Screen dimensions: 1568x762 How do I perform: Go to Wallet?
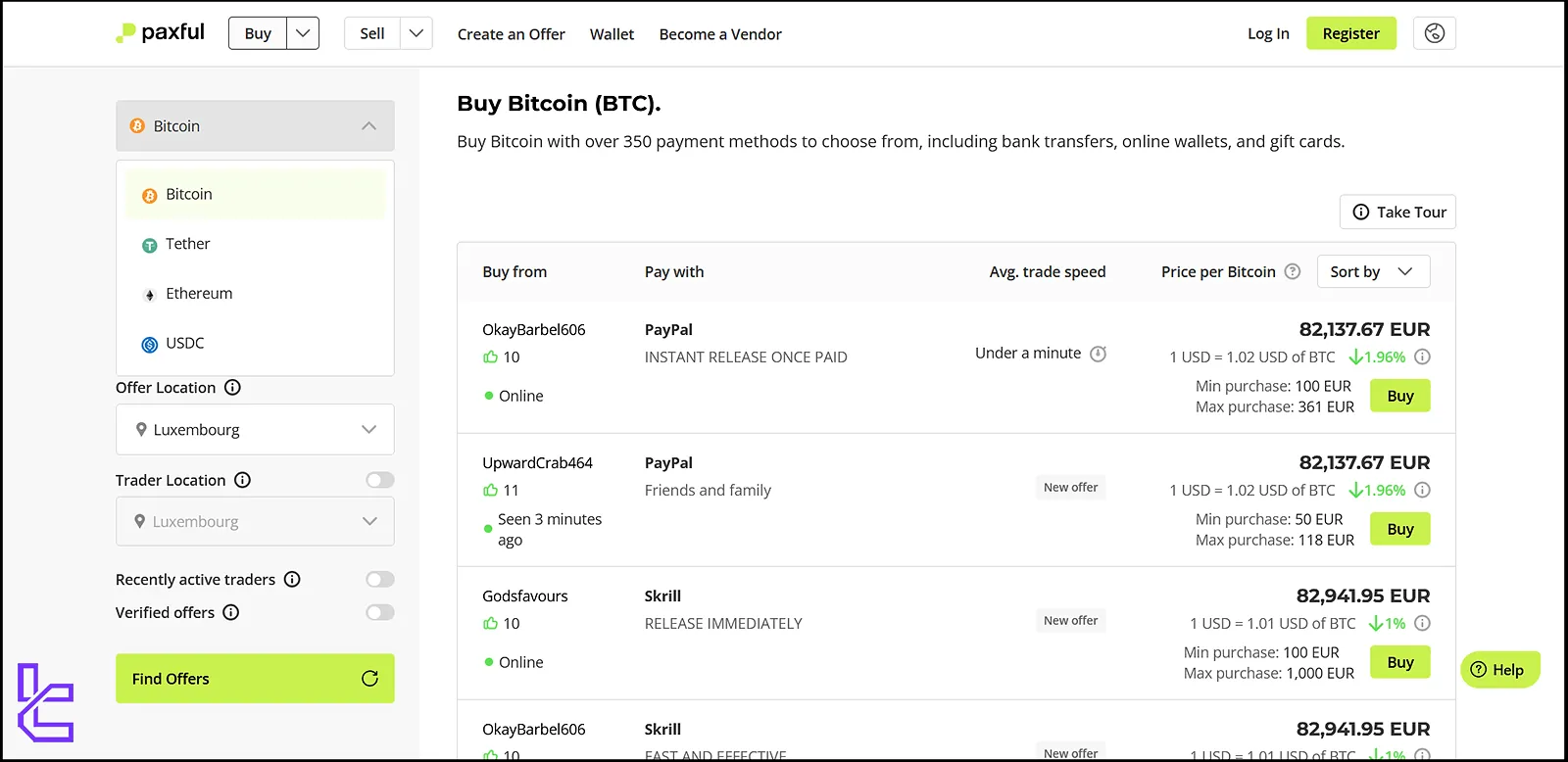(612, 34)
